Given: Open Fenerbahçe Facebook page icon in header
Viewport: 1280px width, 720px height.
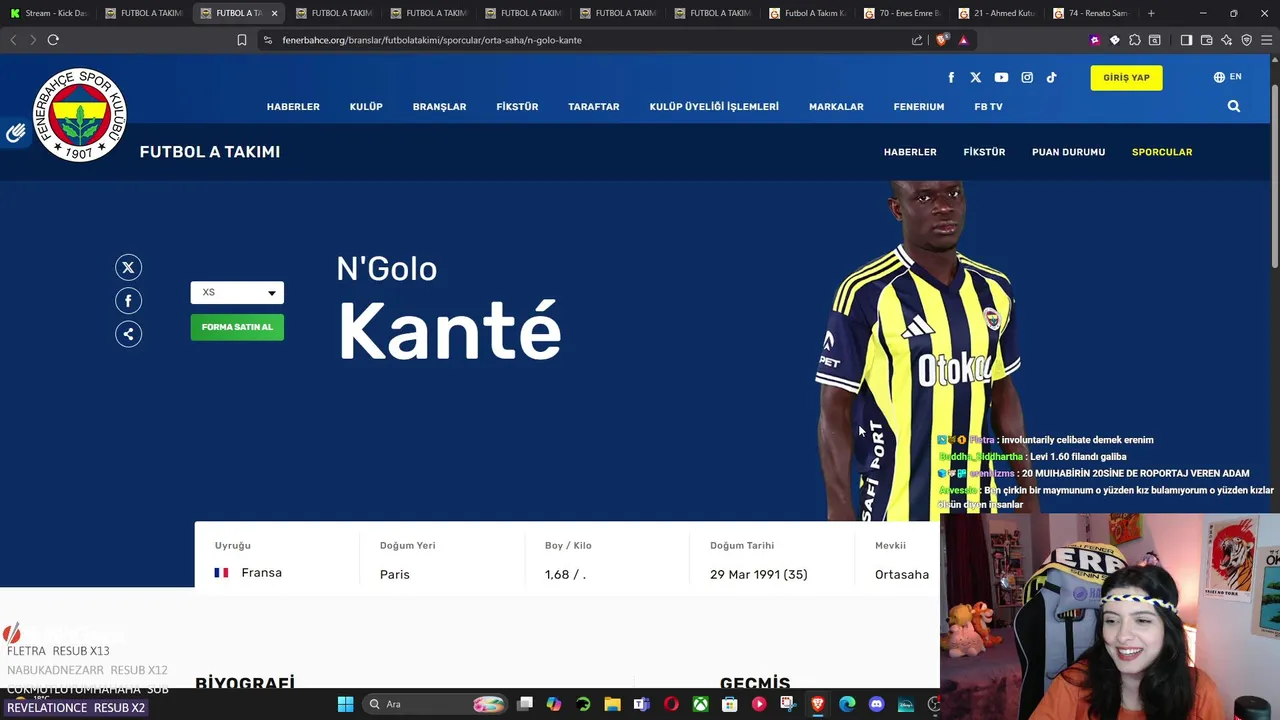Looking at the screenshot, I should click(951, 78).
